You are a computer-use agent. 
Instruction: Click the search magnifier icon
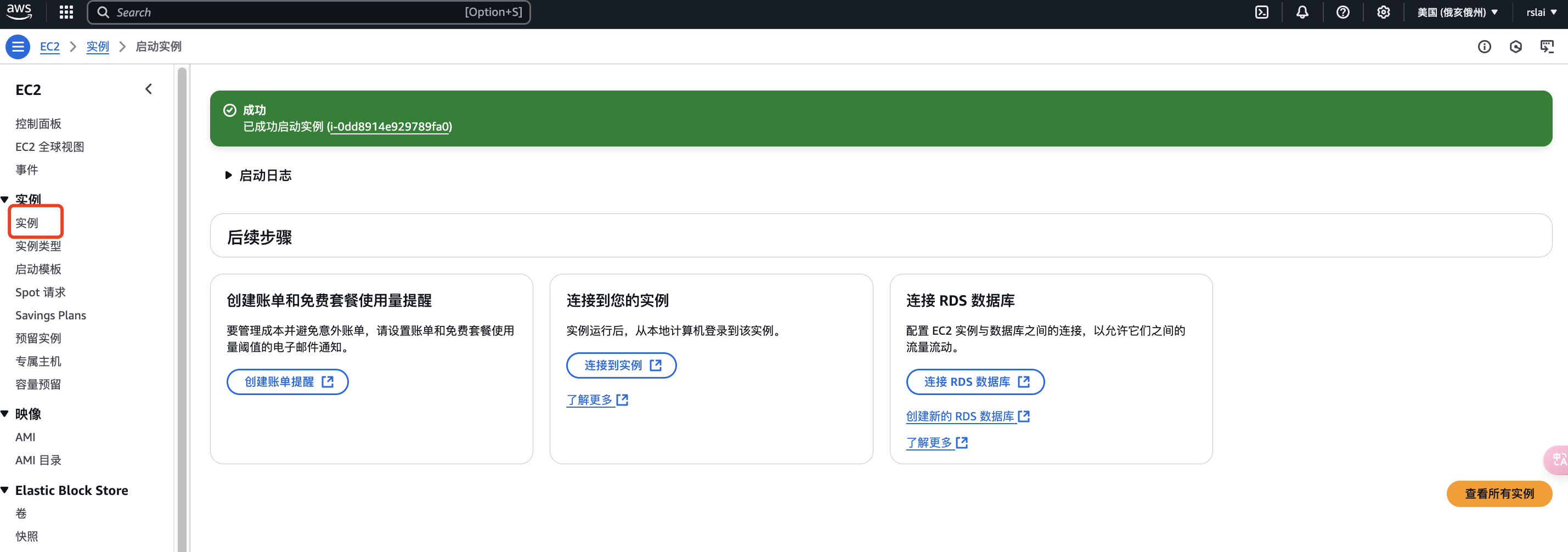[103, 12]
